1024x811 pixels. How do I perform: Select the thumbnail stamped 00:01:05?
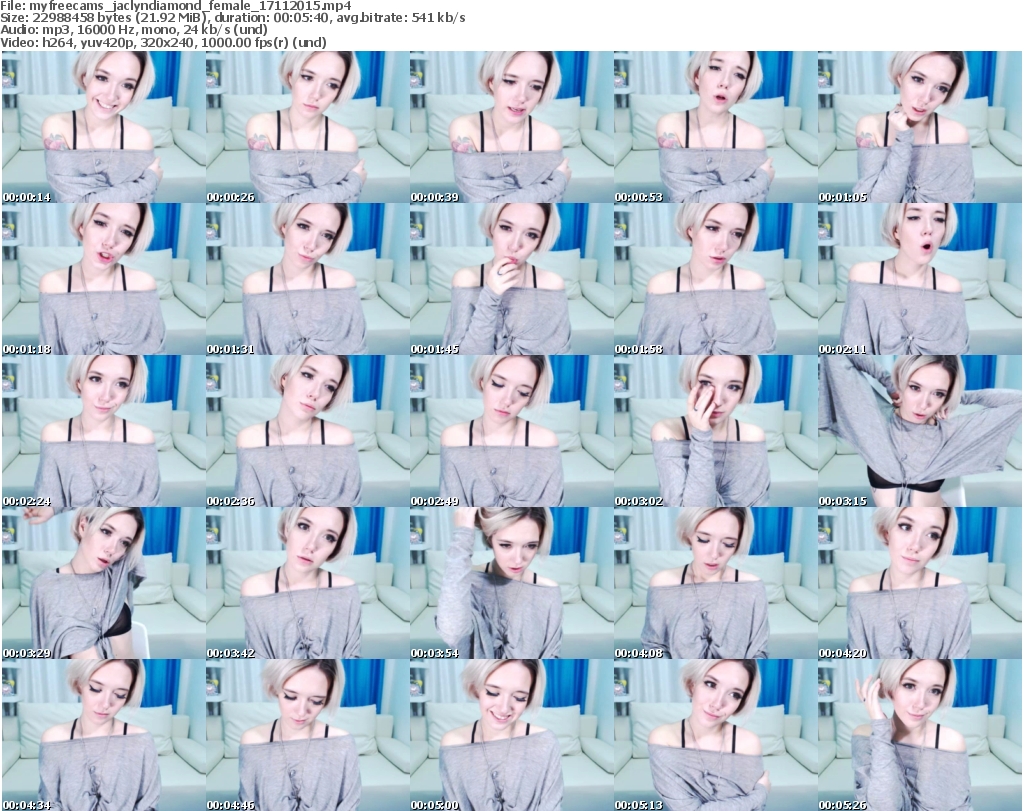coord(920,127)
